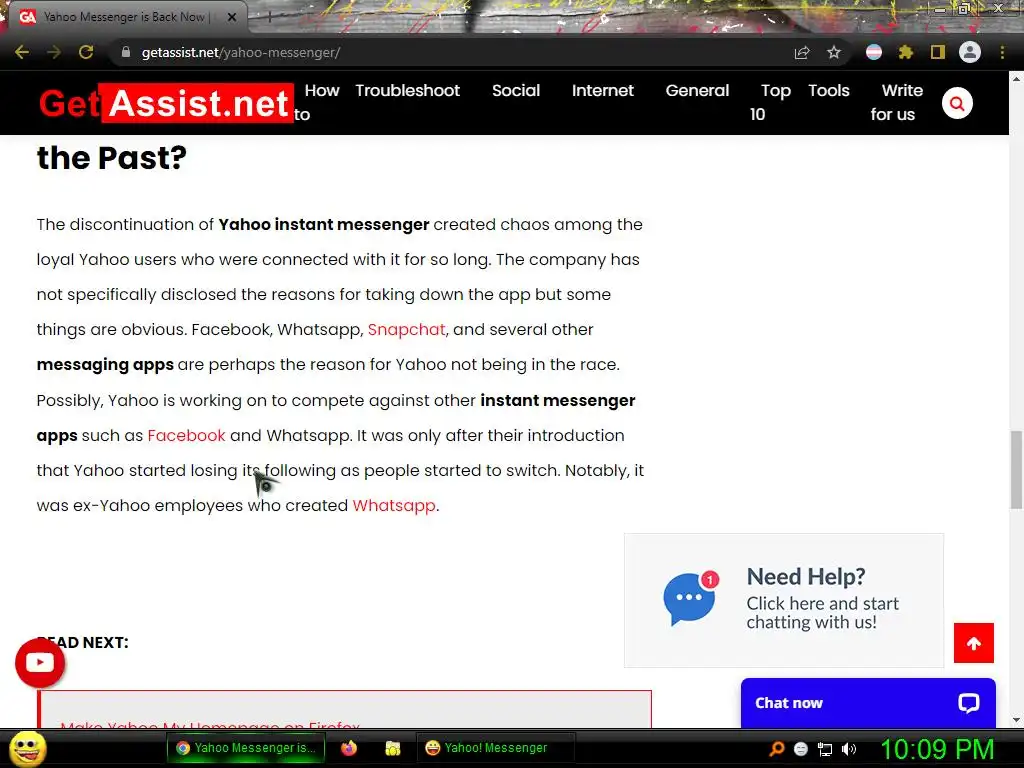Click the red YouTube floating button

pyautogui.click(x=40, y=663)
